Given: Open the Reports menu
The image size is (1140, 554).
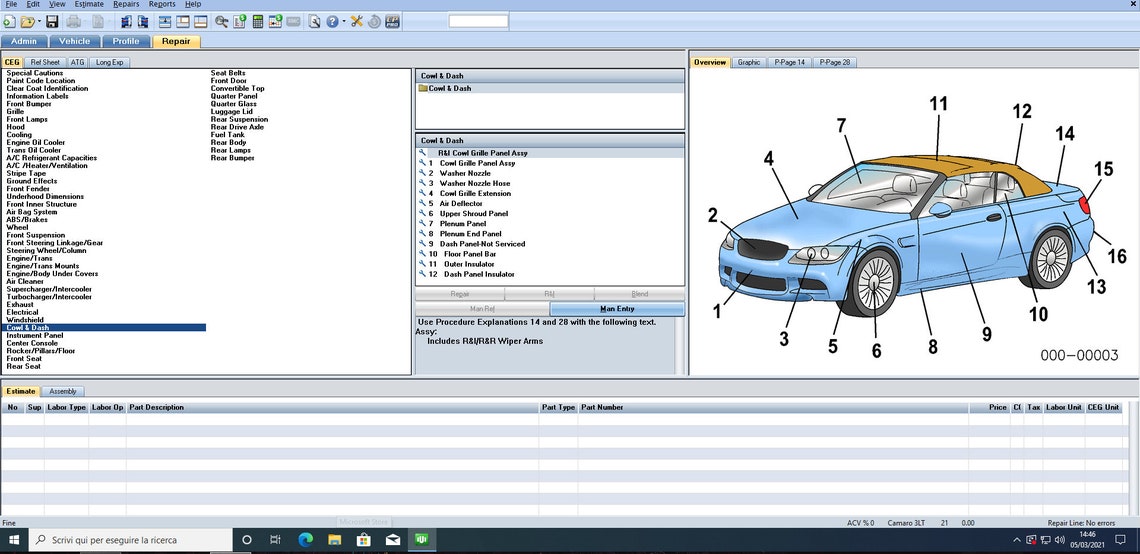Looking at the screenshot, I should [162, 4].
